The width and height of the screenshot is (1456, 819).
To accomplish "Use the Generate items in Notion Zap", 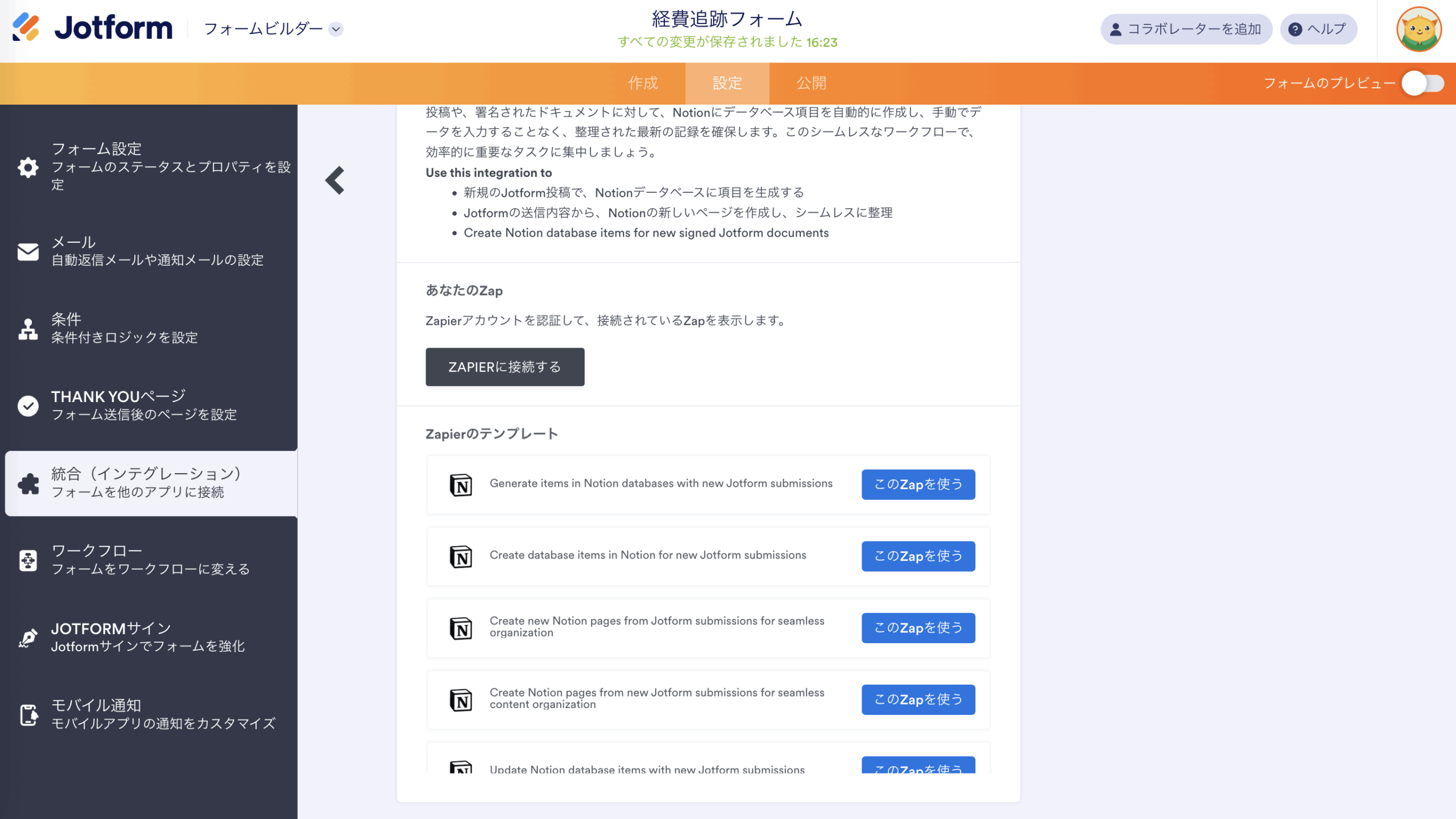I will tap(917, 485).
